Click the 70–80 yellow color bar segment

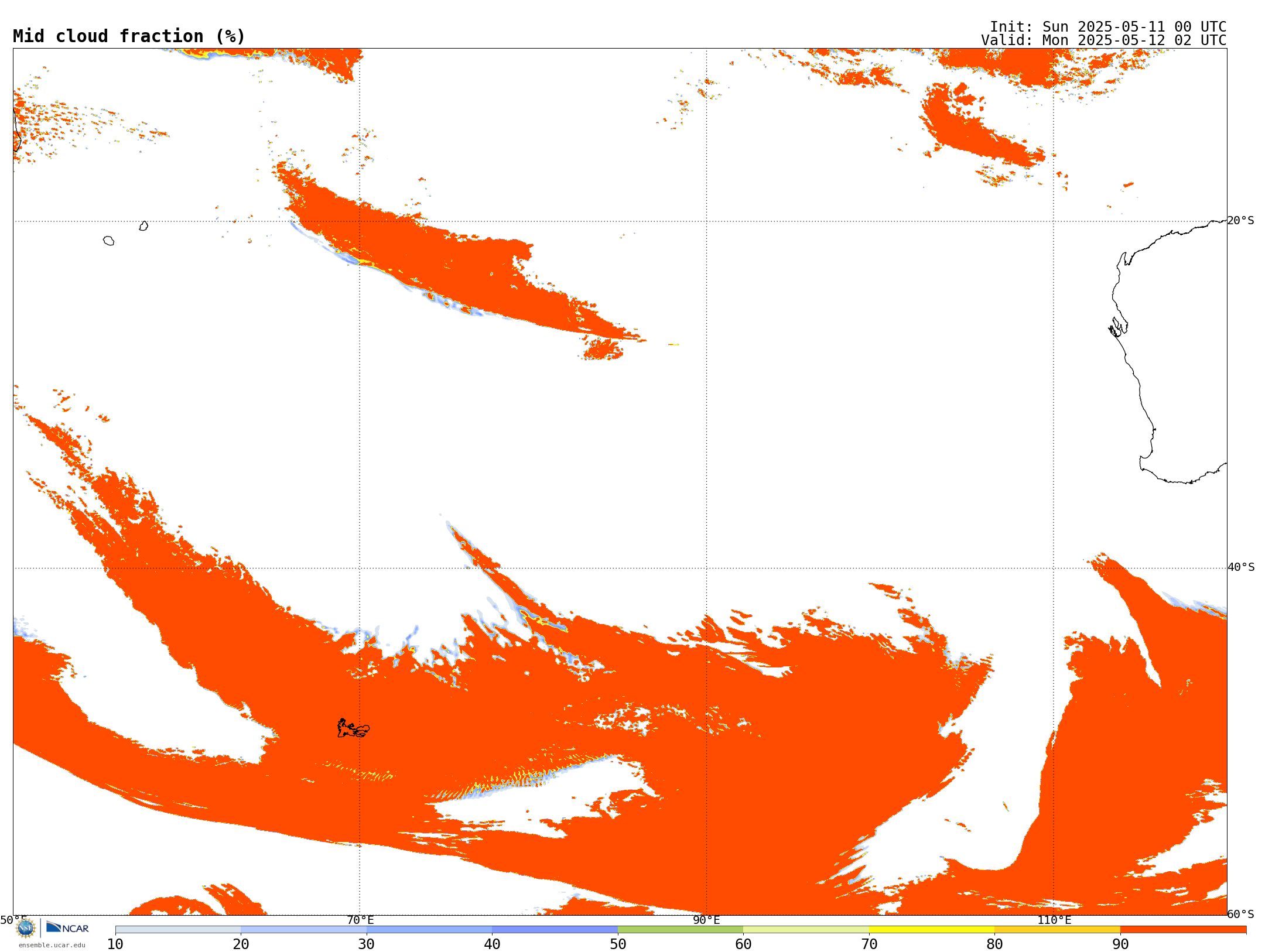932,930
